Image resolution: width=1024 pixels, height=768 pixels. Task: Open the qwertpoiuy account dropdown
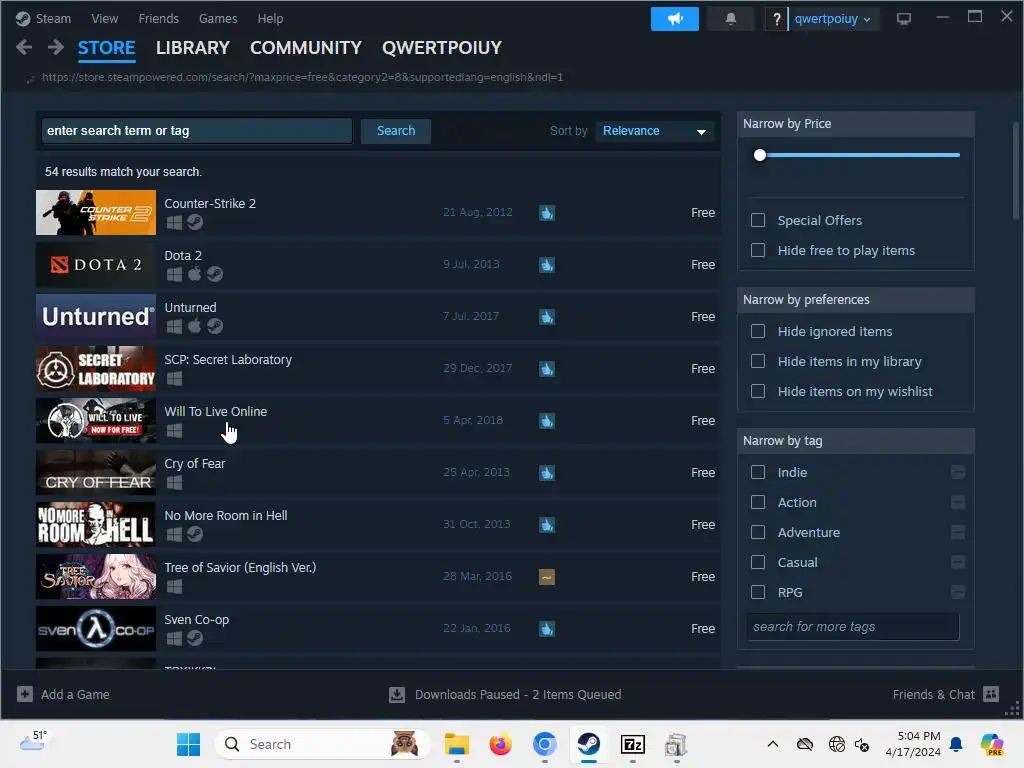coord(832,19)
